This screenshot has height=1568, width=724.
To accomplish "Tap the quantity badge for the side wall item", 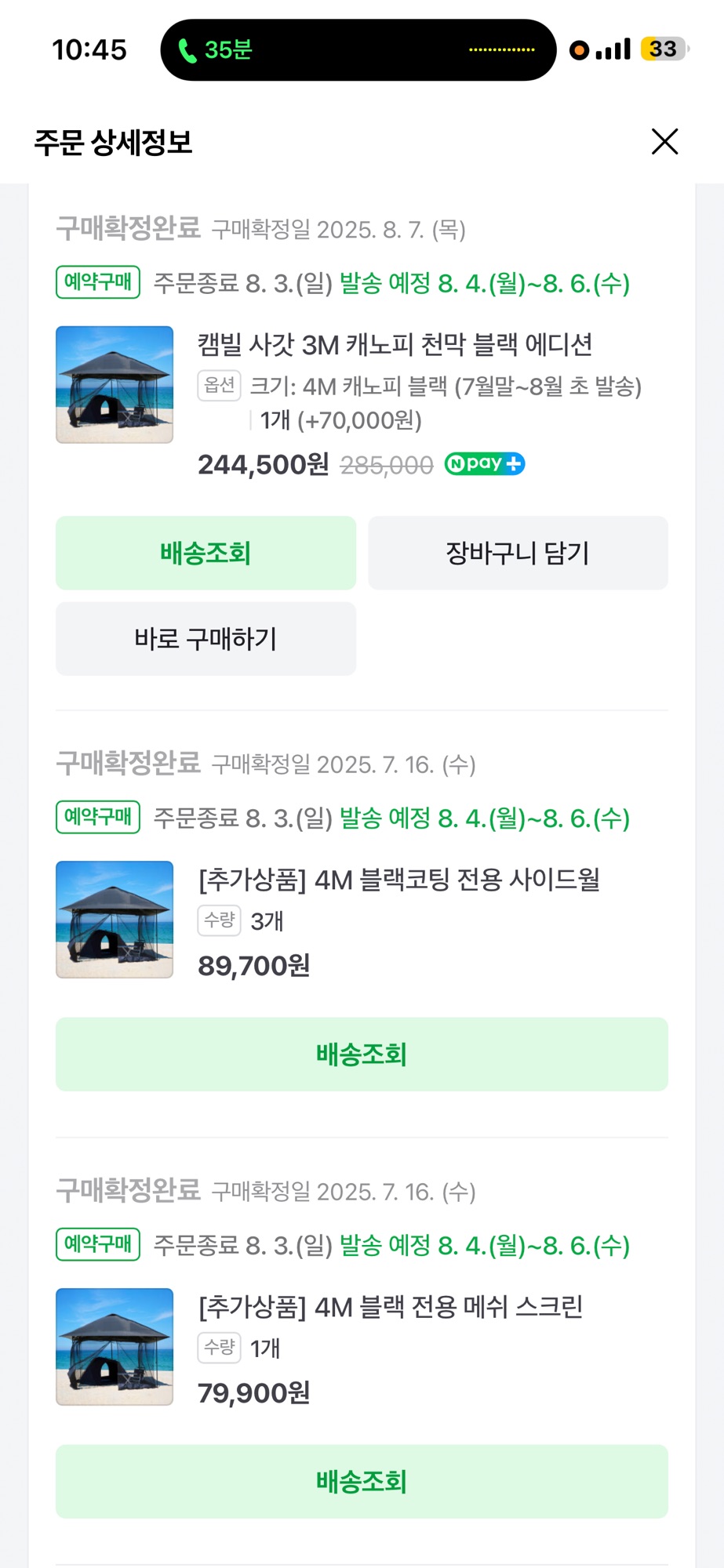I will 219,920.
